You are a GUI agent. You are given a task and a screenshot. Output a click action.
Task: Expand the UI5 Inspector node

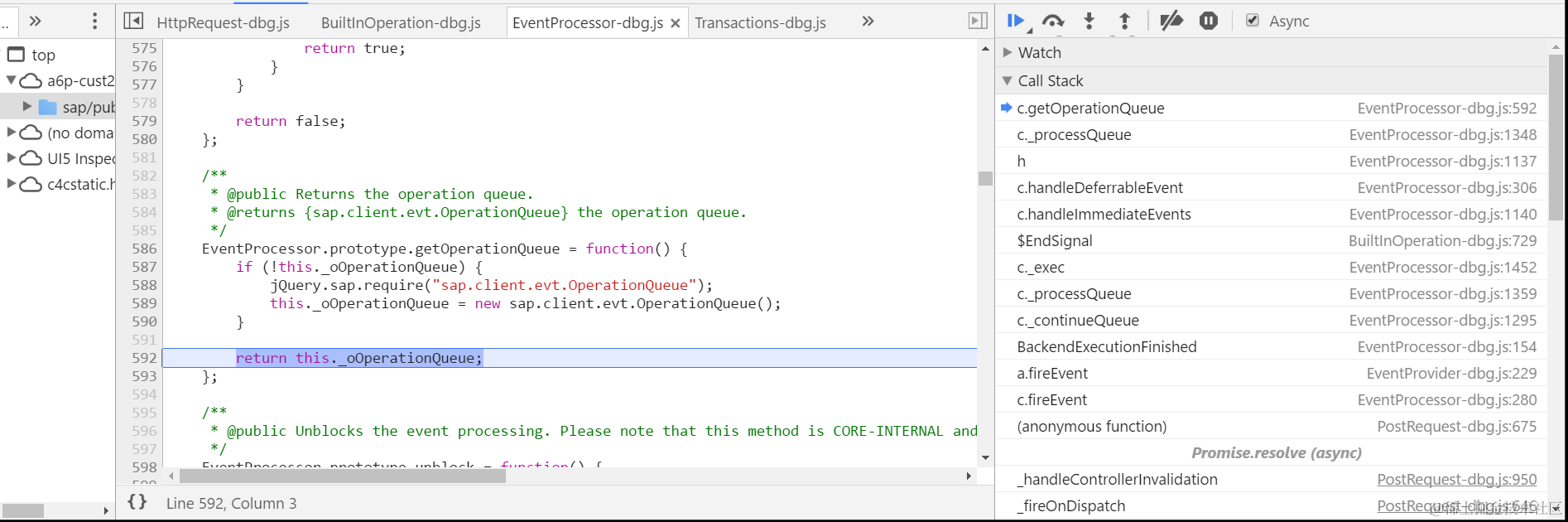(11, 157)
